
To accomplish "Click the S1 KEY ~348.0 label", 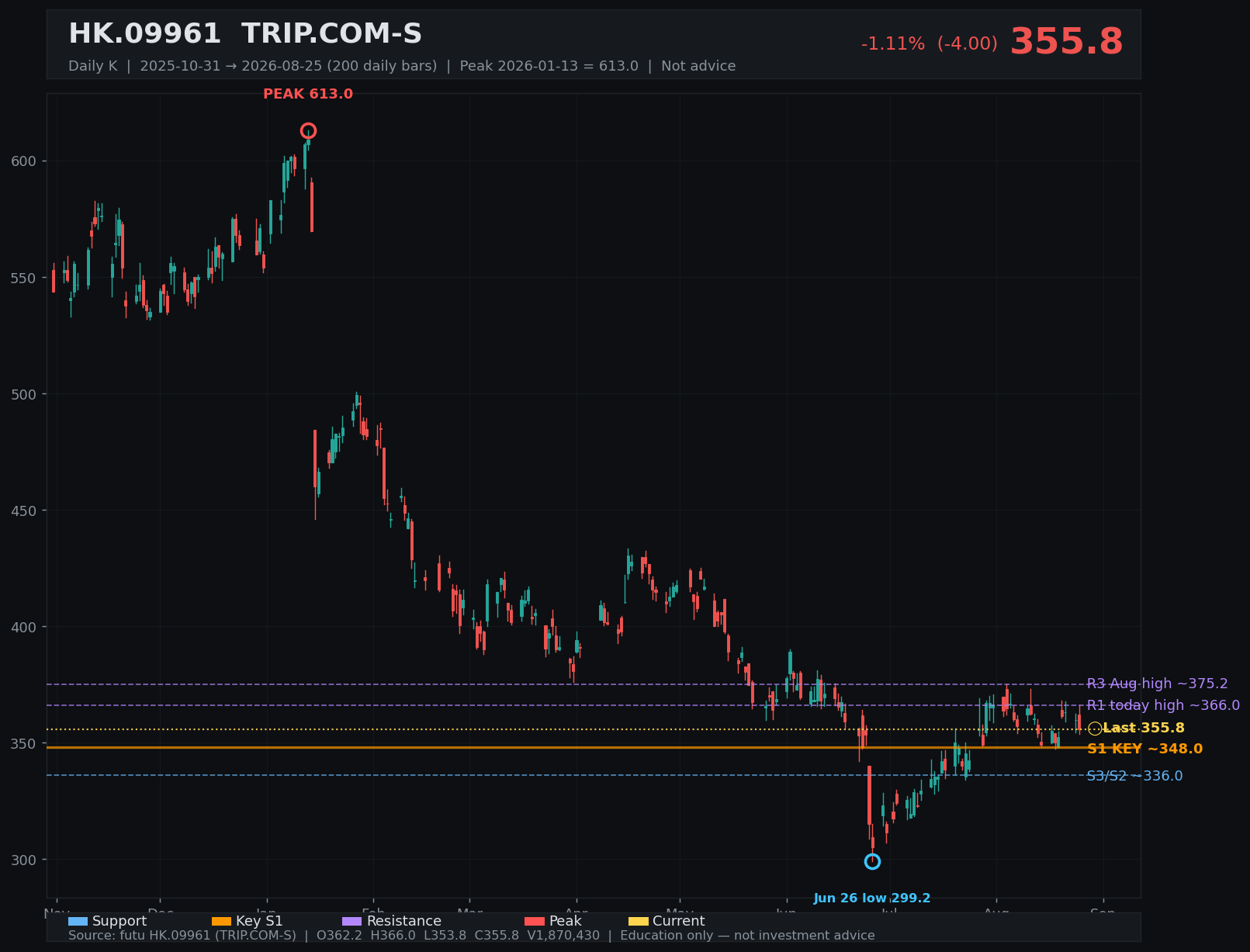I will [1144, 749].
